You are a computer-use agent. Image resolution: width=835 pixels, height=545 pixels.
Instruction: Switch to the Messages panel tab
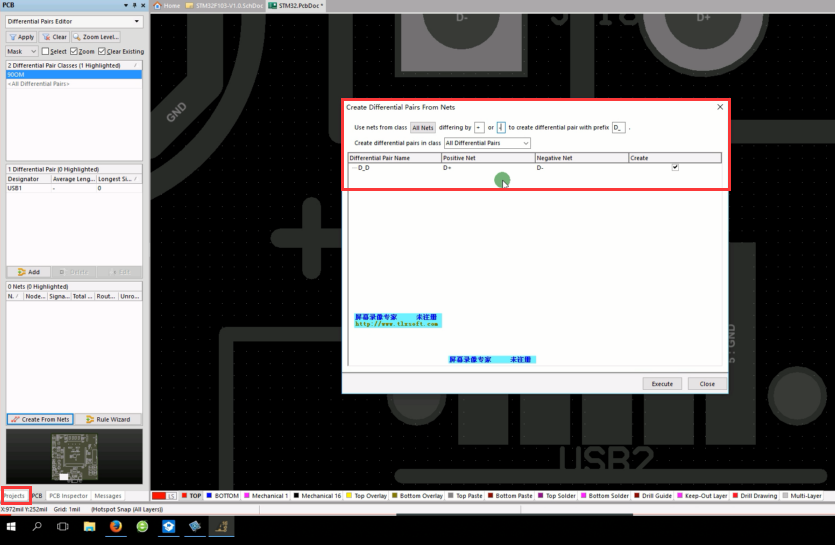[x=108, y=495]
